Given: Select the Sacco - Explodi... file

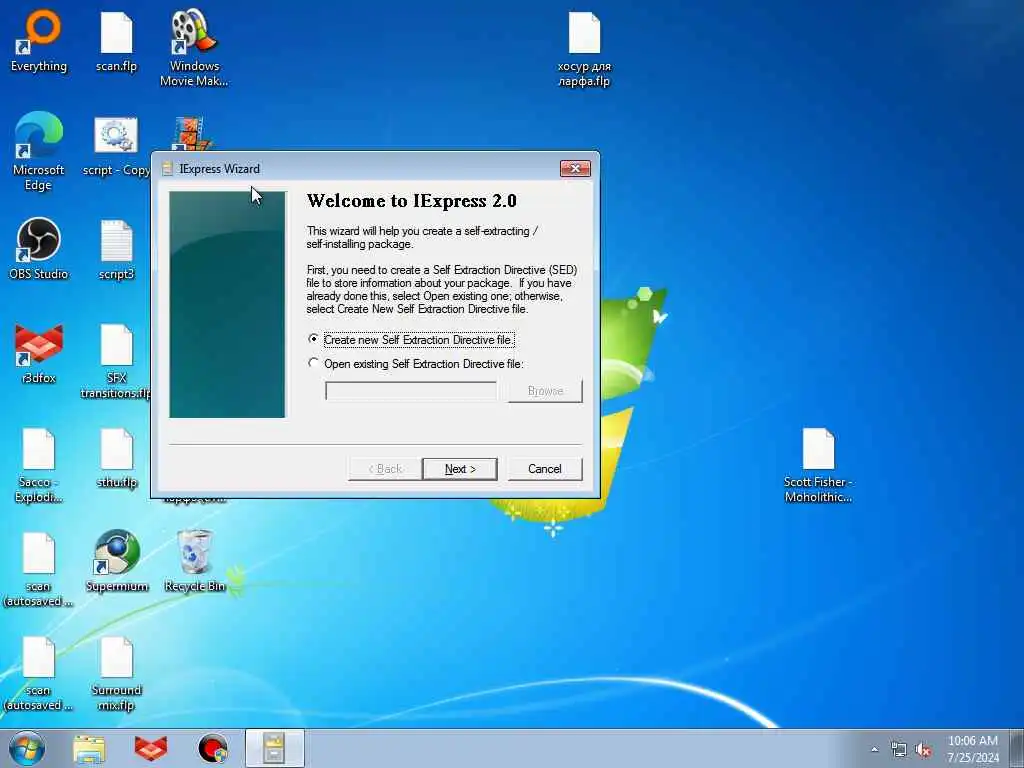Looking at the screenshot, I should coord(39,466).
